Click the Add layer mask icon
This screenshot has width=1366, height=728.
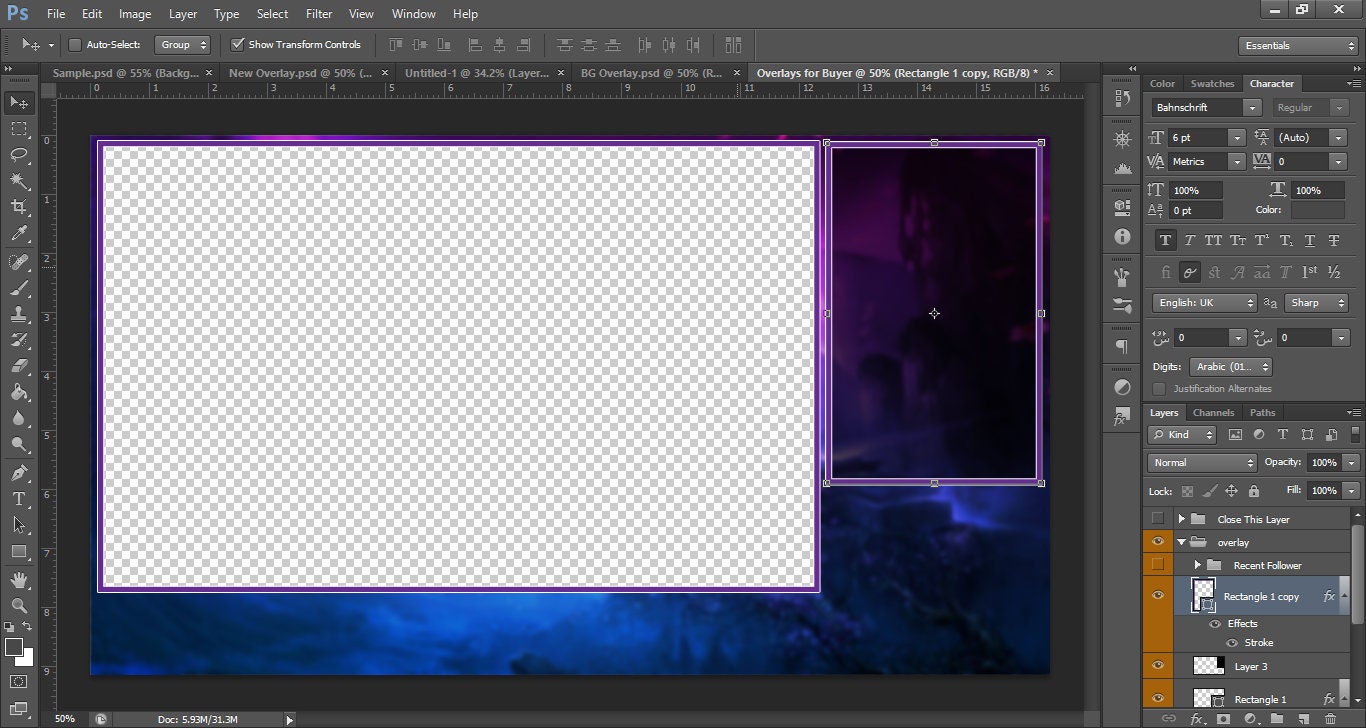point(1224,718)
